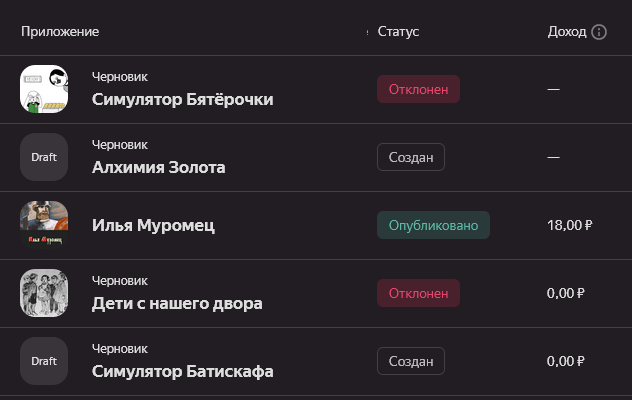Click the Доход column header label
632x400 pixels.
click(567, 32)
